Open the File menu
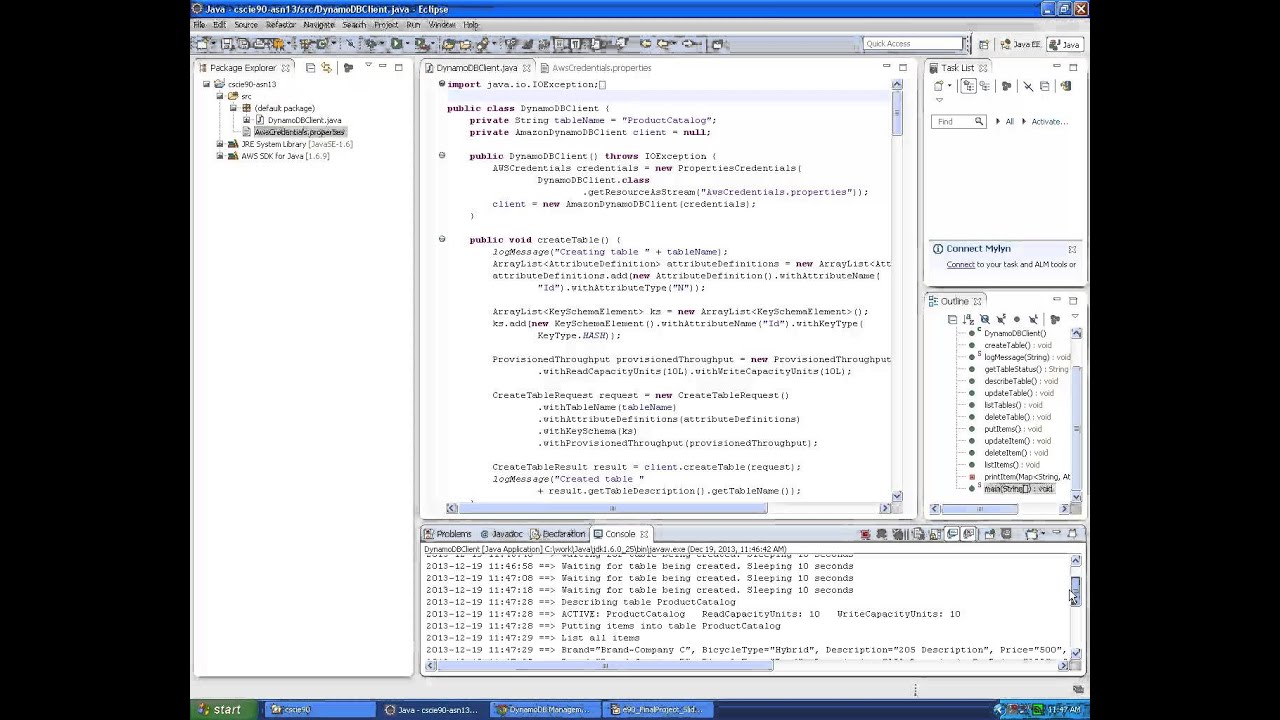The width and height of the screenshot is (1280, 720). click(x=199, y=24)
